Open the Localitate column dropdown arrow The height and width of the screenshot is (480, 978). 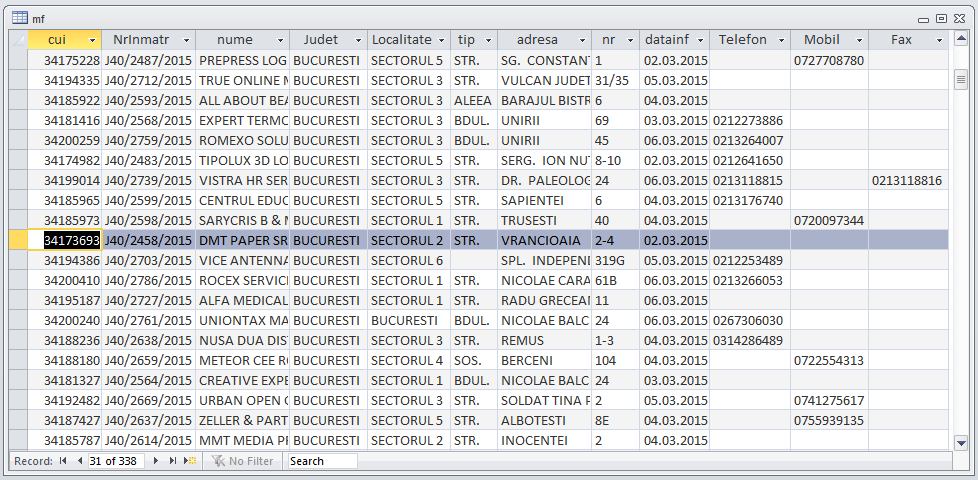click(440, 40)
